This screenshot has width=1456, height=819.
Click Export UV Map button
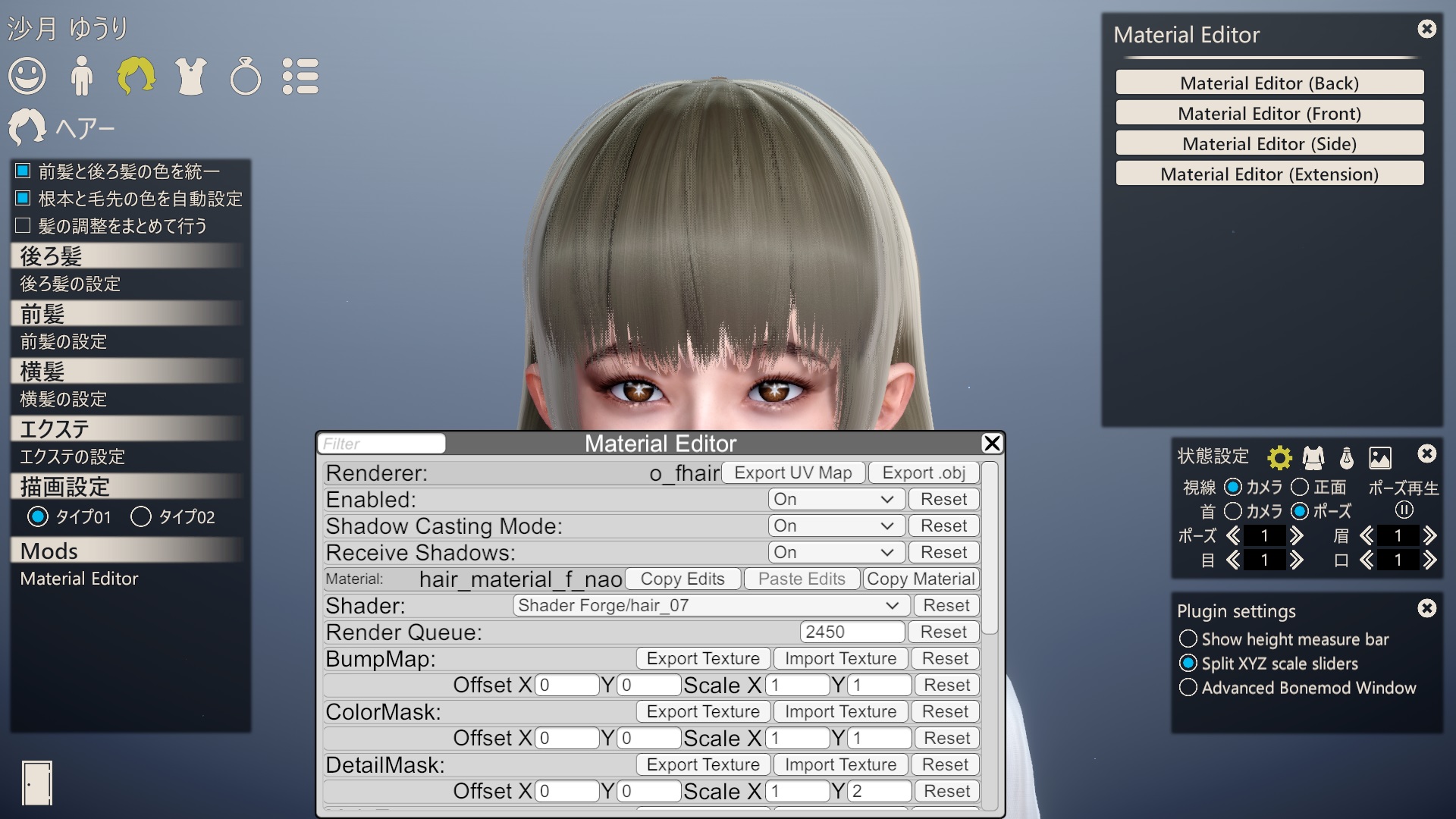[792, 472]
